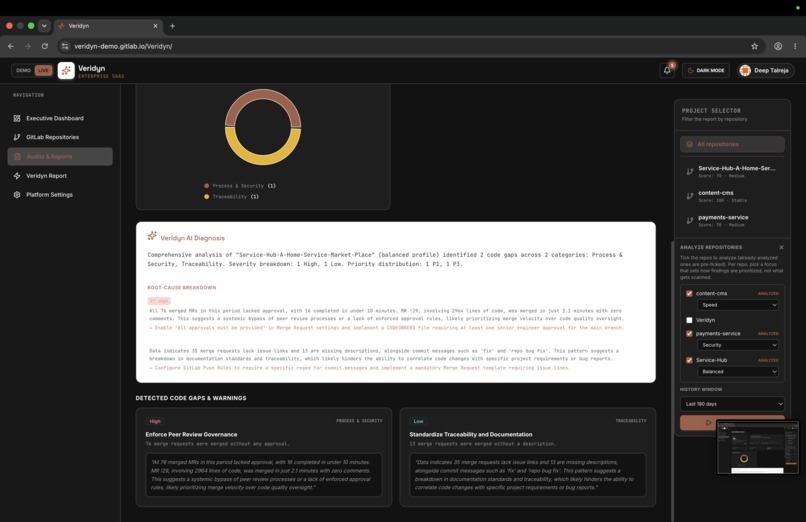Click branch icon beside Service-Hub-A-Home-Ser...
Image resolution: width=806 pixels, height=522 pixels.
690,172
